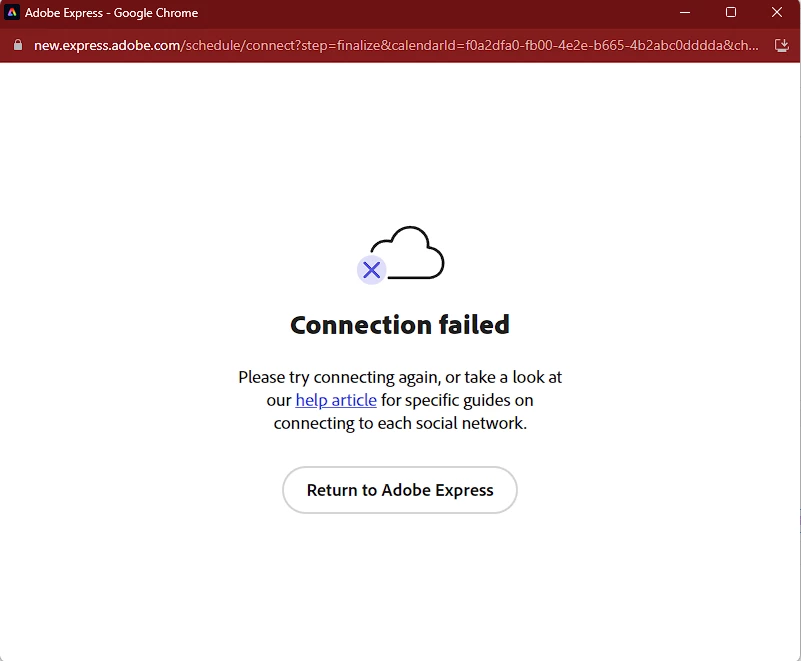Click the cloud with X error icon
Viewport: 801px width, 661px height.
400,255
